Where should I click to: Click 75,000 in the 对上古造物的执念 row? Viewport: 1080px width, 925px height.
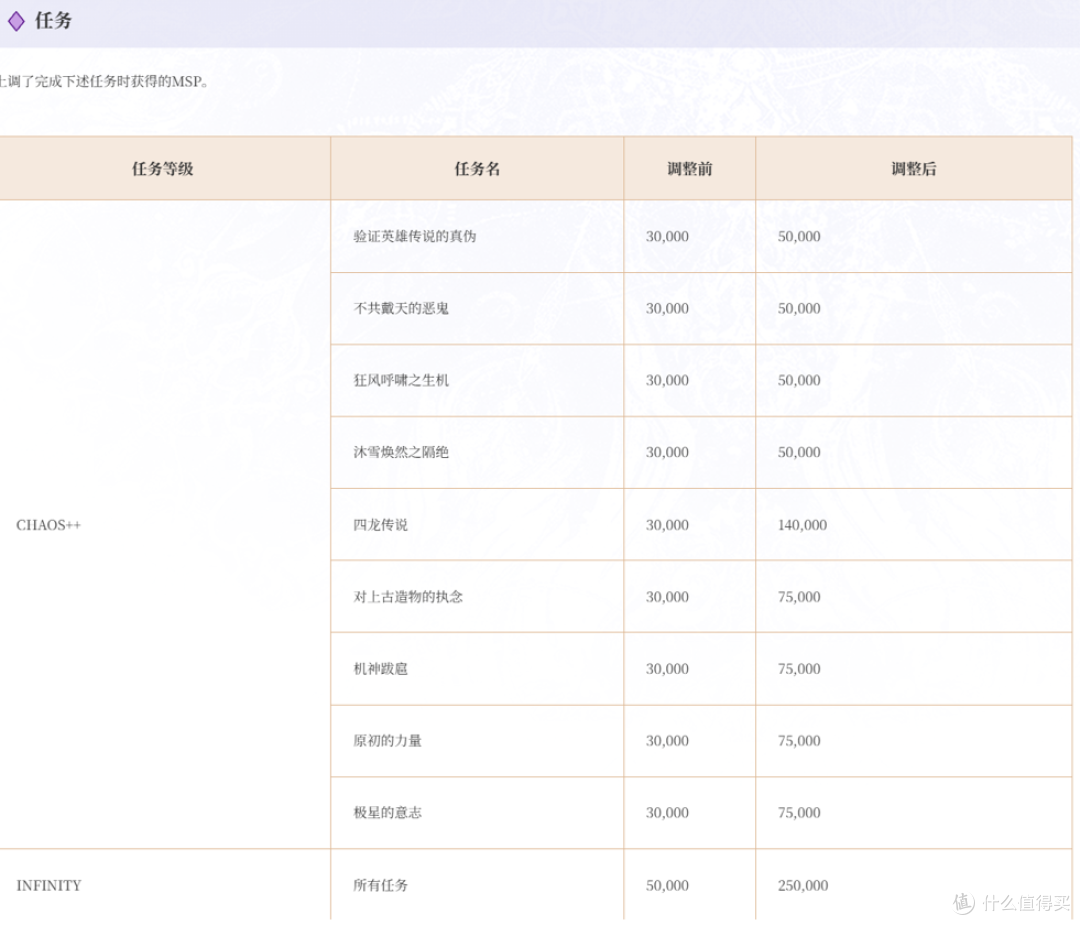click(x=799, y=596)
